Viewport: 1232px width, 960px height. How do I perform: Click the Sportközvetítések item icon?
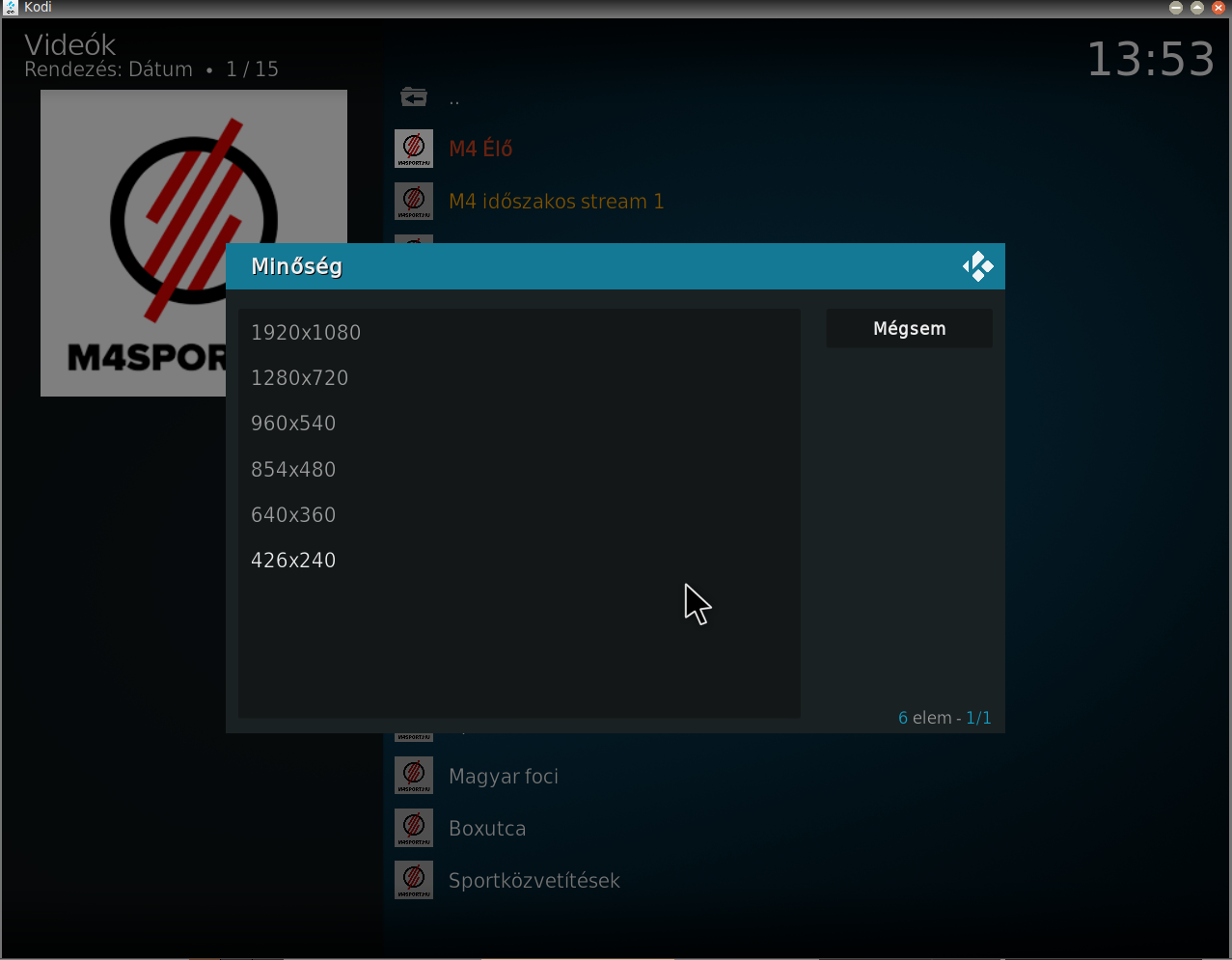click(414, 880)
